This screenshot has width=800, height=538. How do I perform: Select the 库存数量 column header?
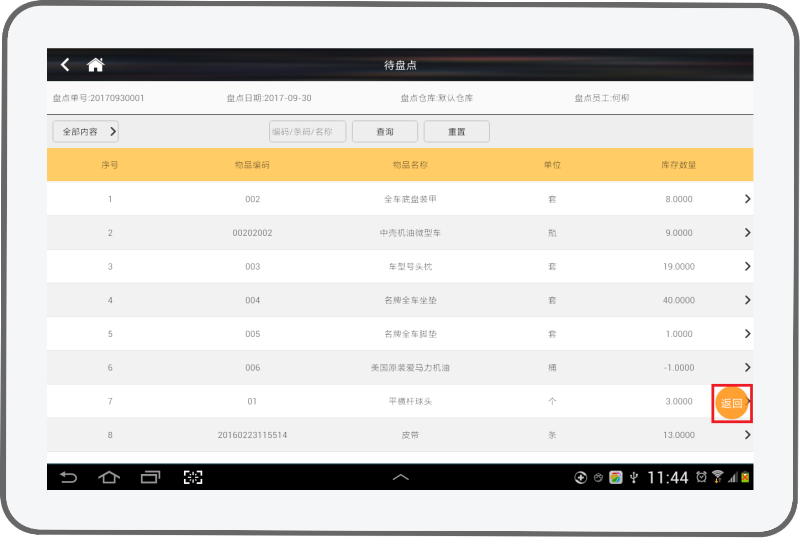click(x=678, y=164)
